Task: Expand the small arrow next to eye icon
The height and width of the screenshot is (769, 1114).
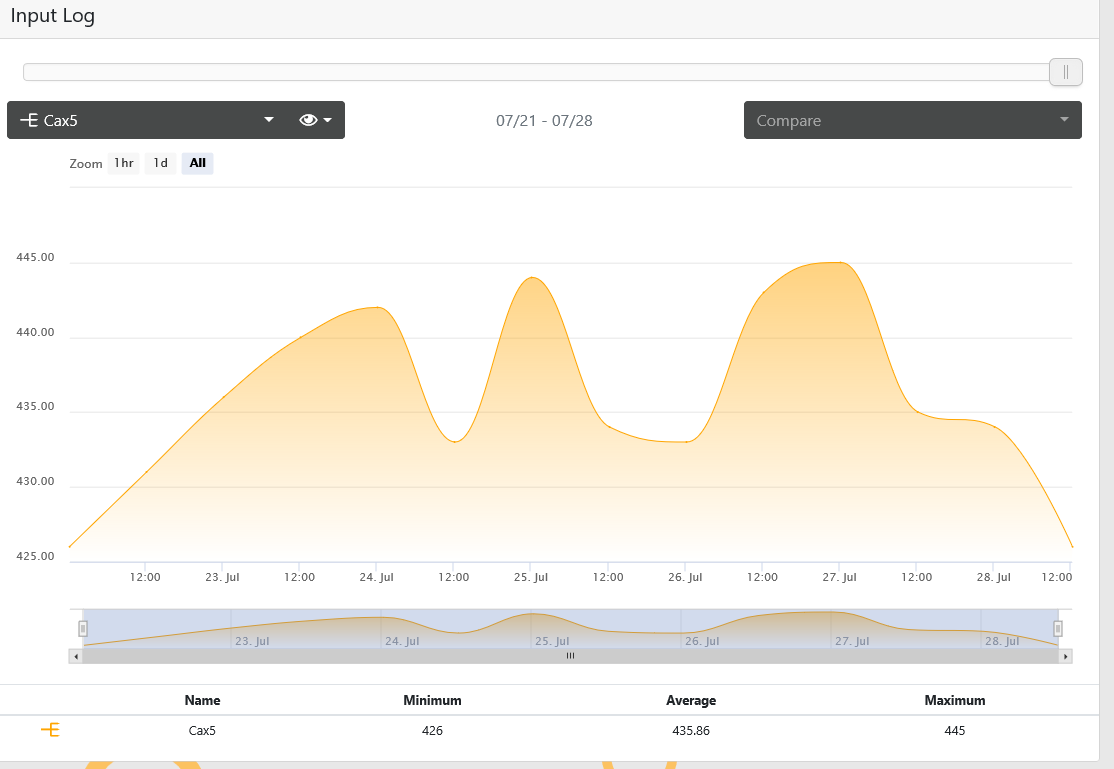Action: pos(328,120)
